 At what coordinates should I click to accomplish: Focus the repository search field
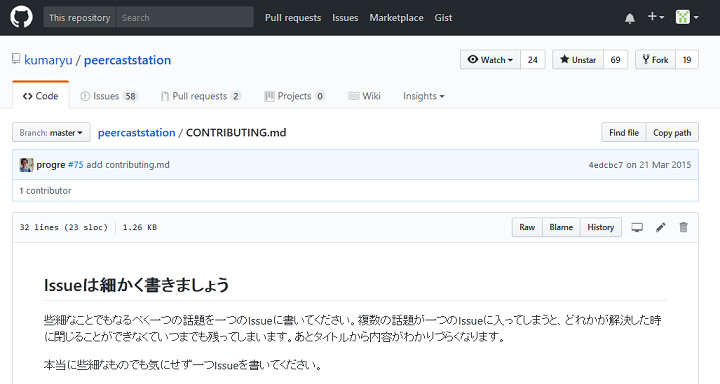pyautogui.click(x=185, y=17)
